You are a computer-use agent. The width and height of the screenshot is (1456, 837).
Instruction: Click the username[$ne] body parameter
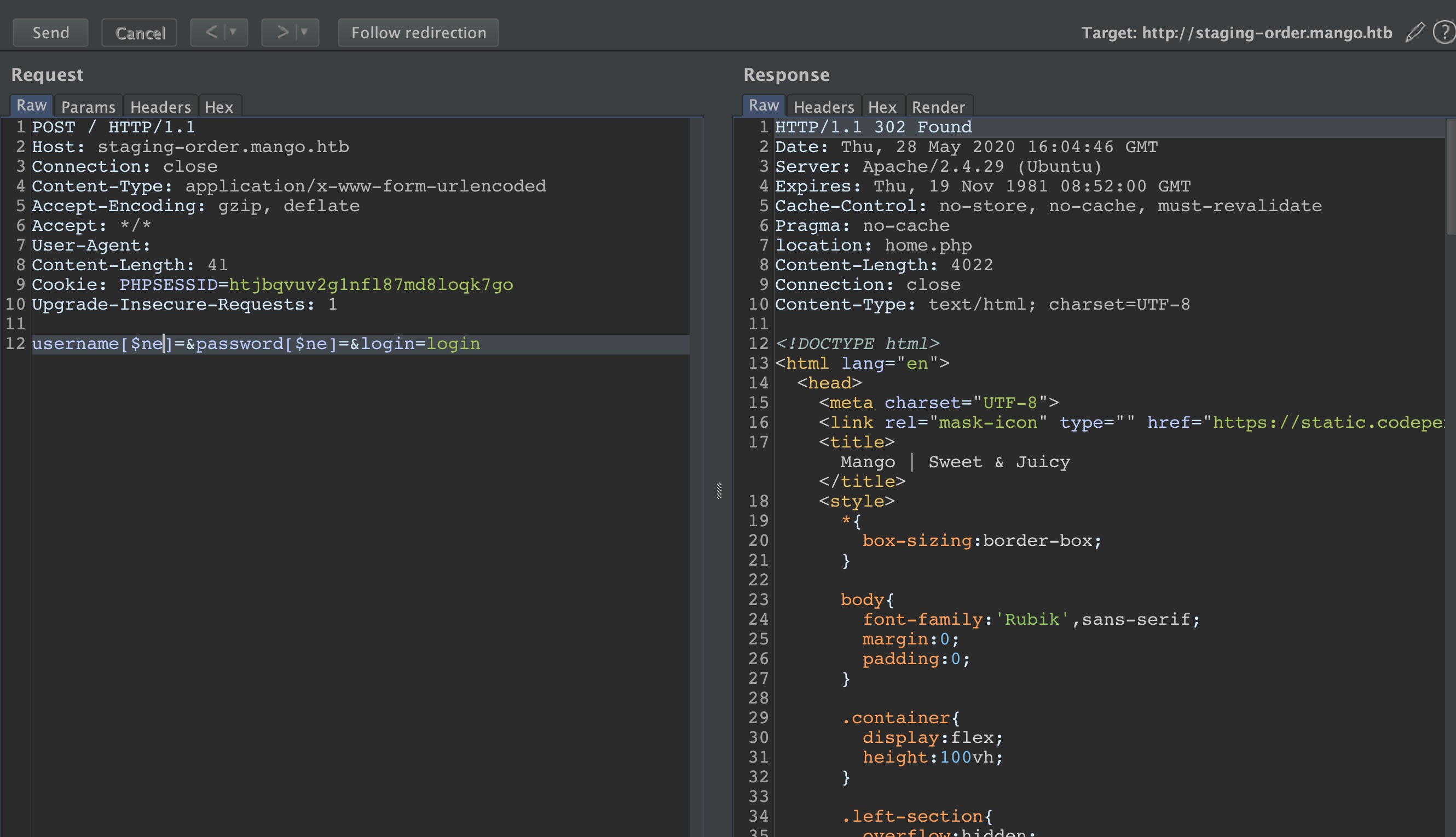point(102,344)
